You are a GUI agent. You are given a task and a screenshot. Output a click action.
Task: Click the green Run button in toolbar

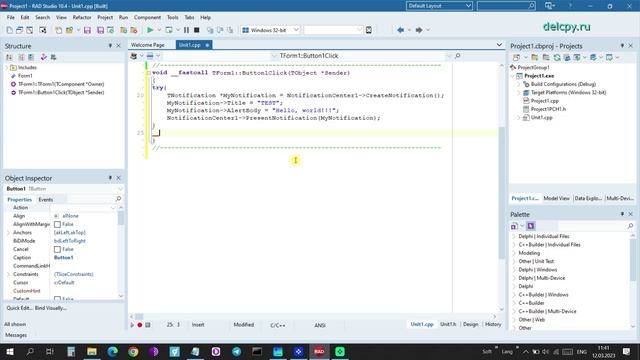[x=150, y=30]
